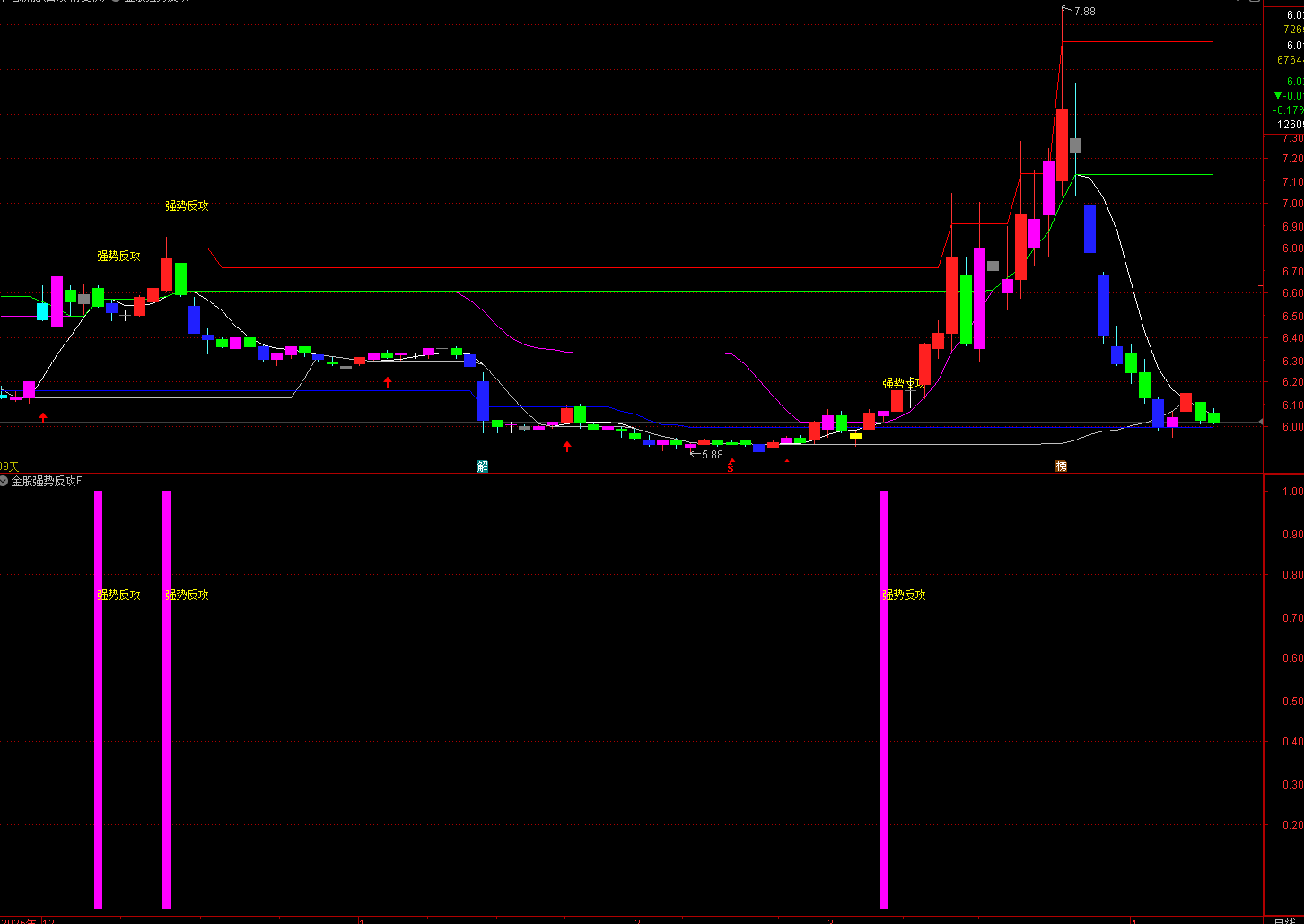This screenshot has height=924, width=1304.
Task: Click the small yellow candlestick near 6.00
Action: (x=855, y=436)
